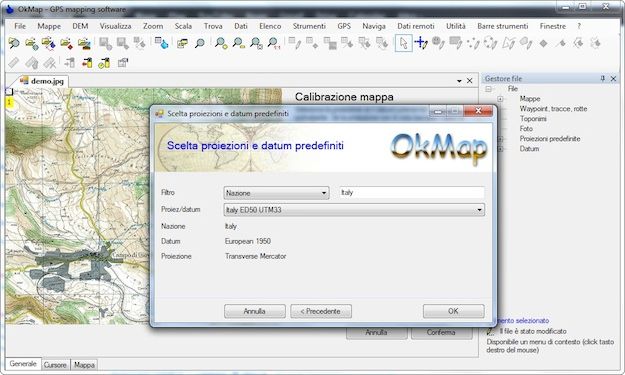The width and height of the screenshot is (625, 375).
Task: Click the smiley face with pencil tool
Action: click(438, 43)
